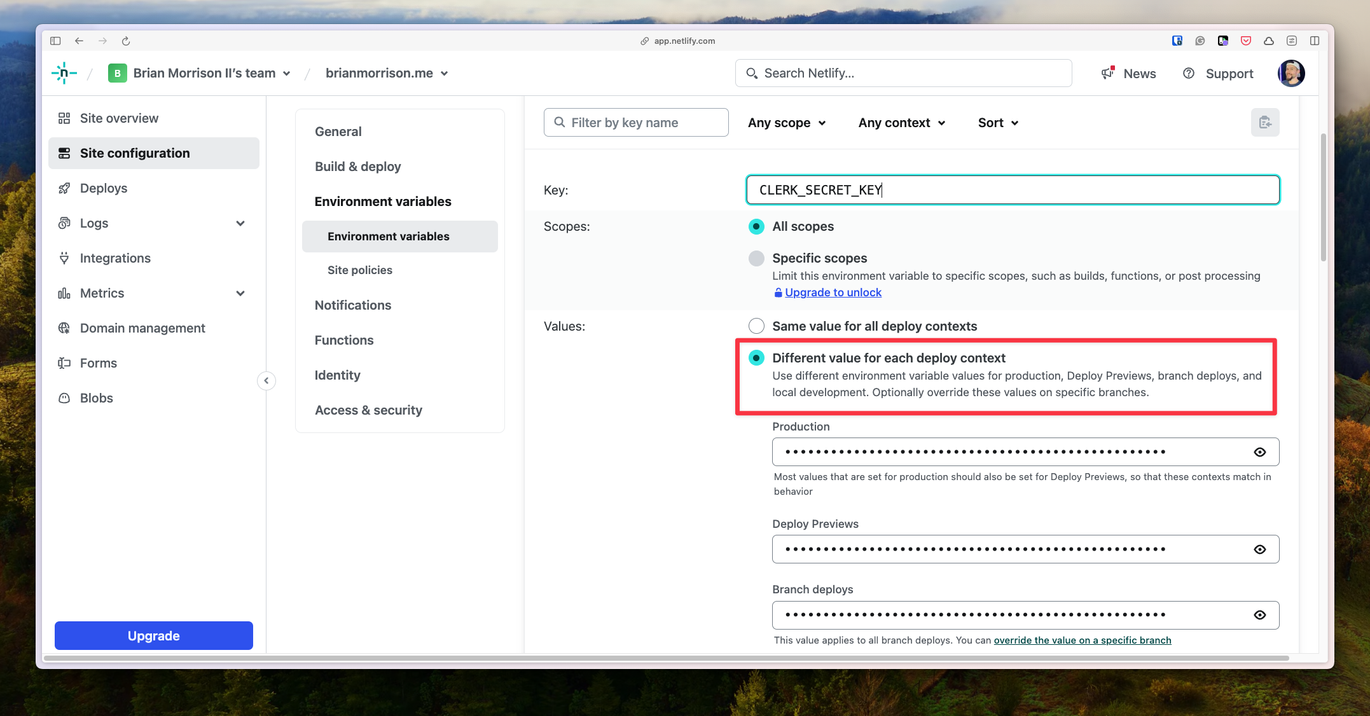
Task: Open Identity settings
Action: [337, 375]
